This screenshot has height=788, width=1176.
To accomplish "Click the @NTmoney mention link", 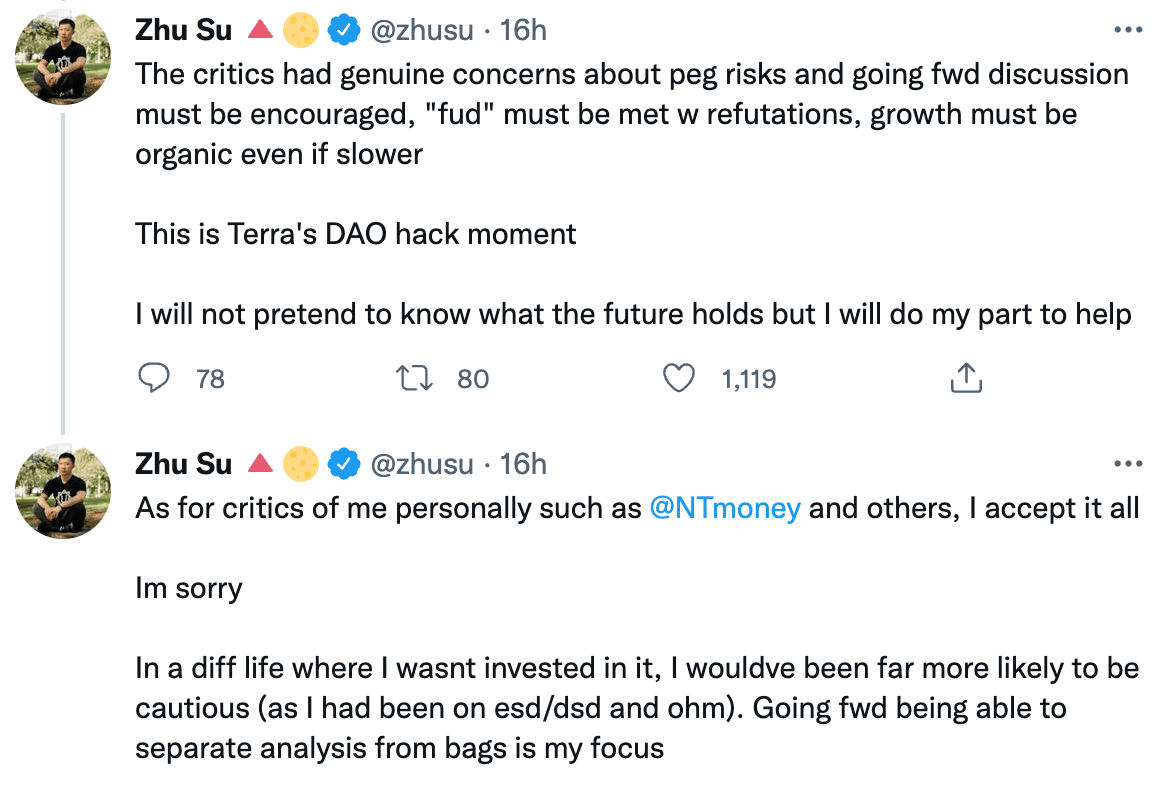I will (725, 508).
